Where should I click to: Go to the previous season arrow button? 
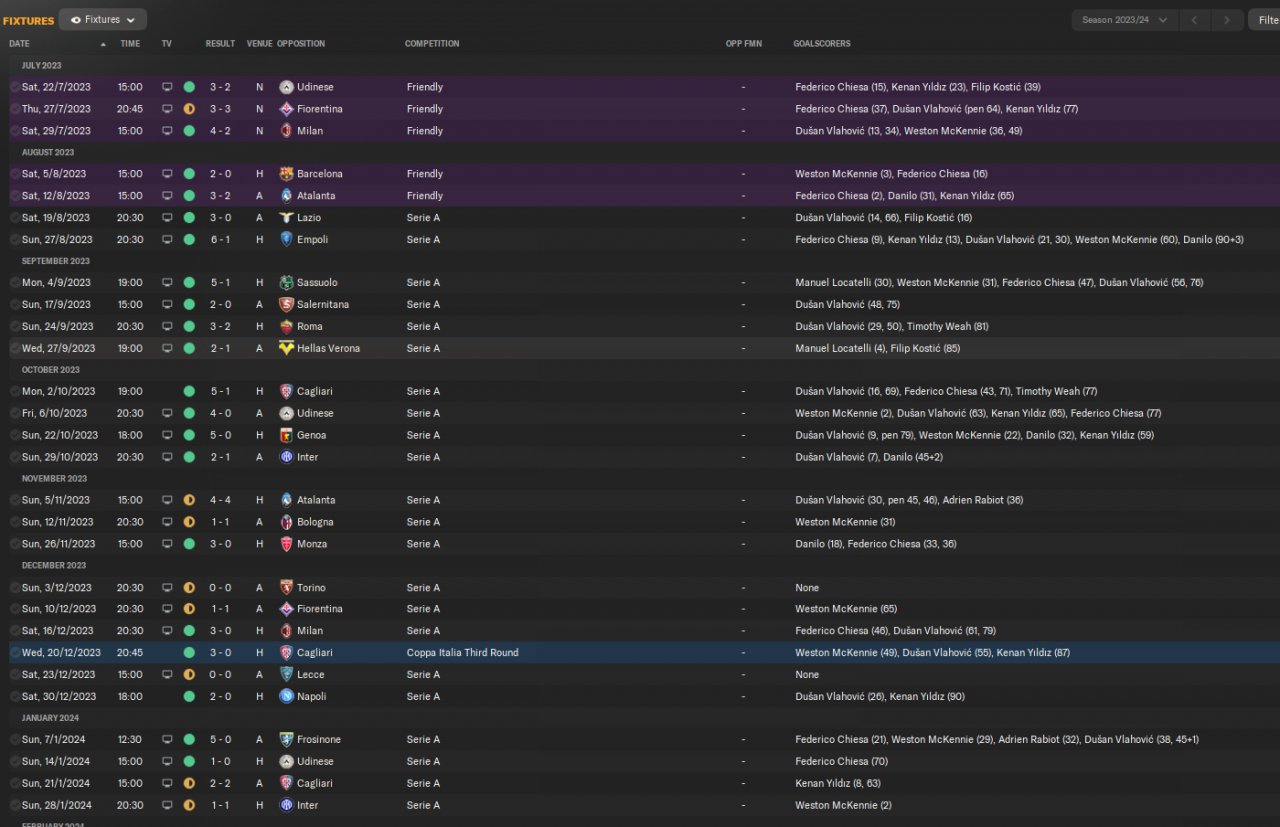pyautogui.click(x=1194, y=20)
